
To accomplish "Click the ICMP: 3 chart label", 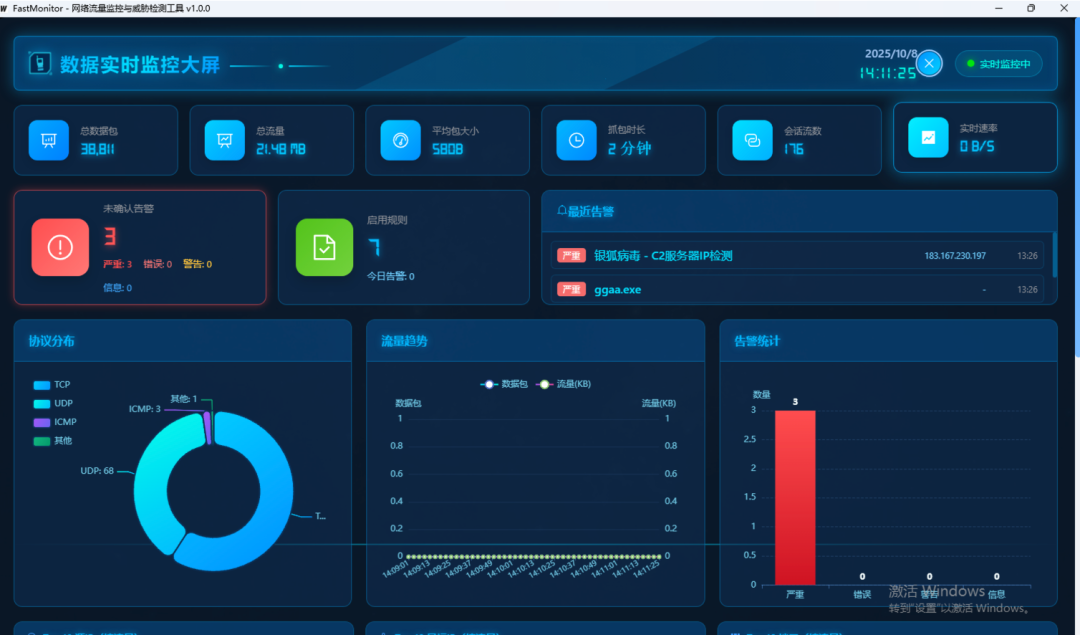I will click(x=145, y=409).
